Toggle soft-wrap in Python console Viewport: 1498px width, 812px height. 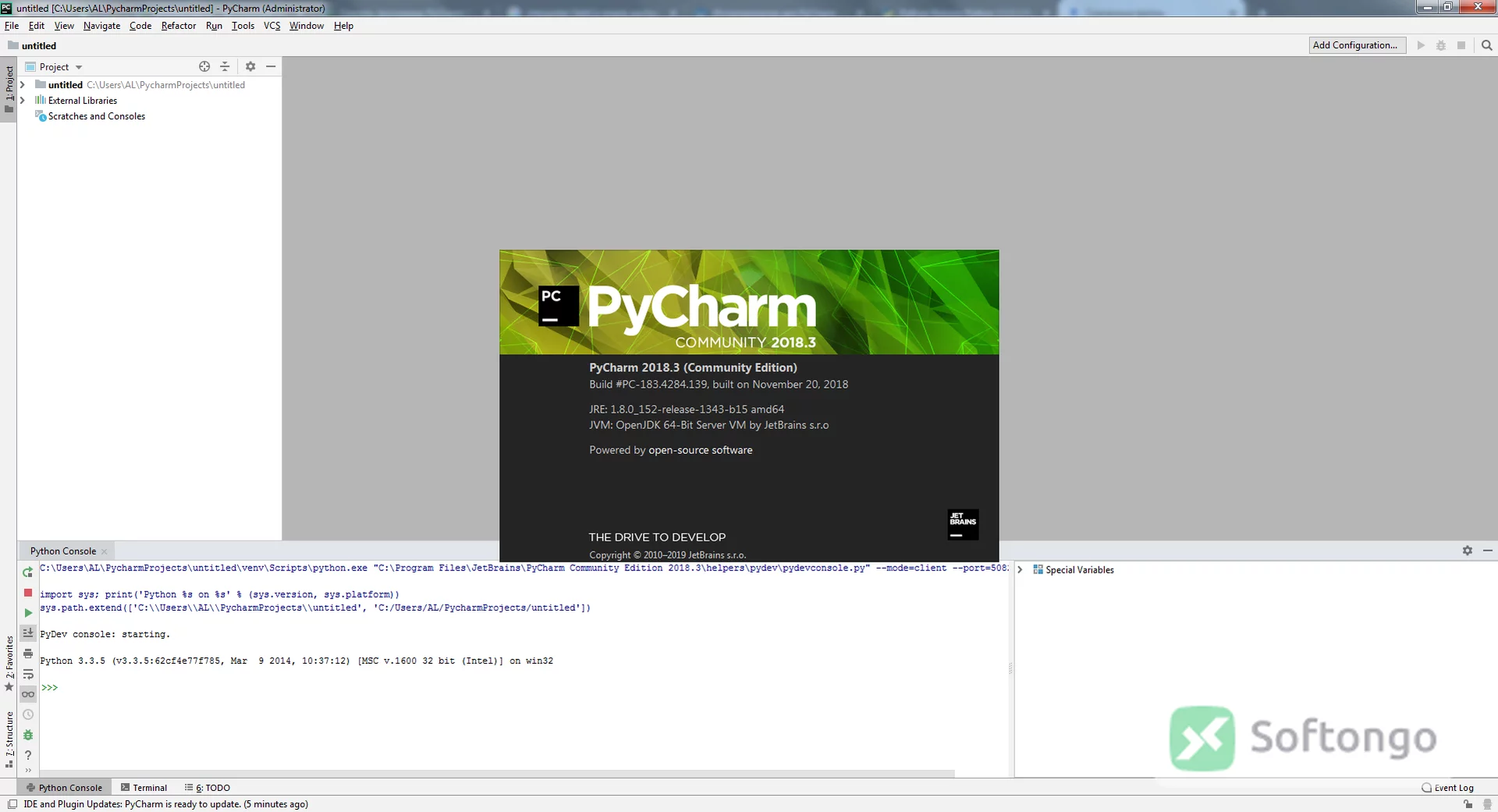(x=28, y=674)
